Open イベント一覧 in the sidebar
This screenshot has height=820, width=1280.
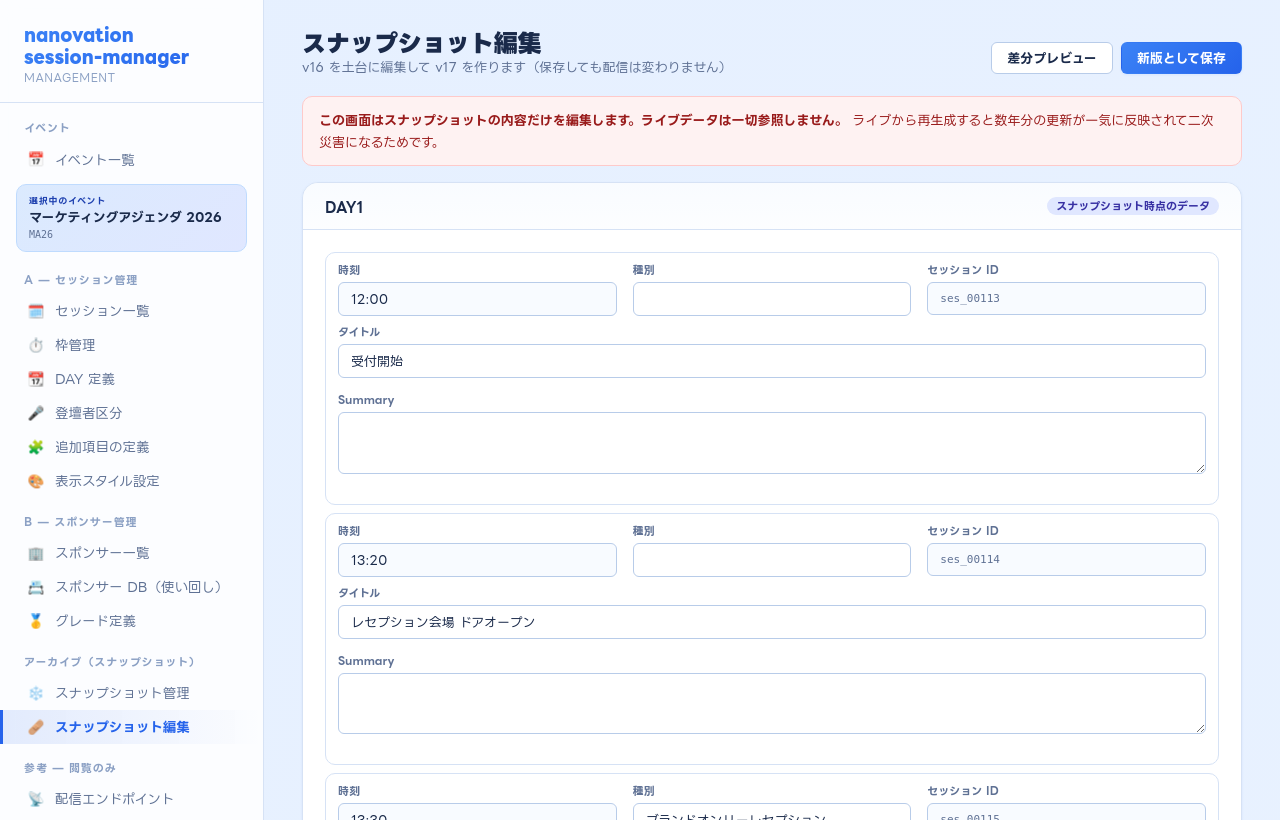coord(131,159)
